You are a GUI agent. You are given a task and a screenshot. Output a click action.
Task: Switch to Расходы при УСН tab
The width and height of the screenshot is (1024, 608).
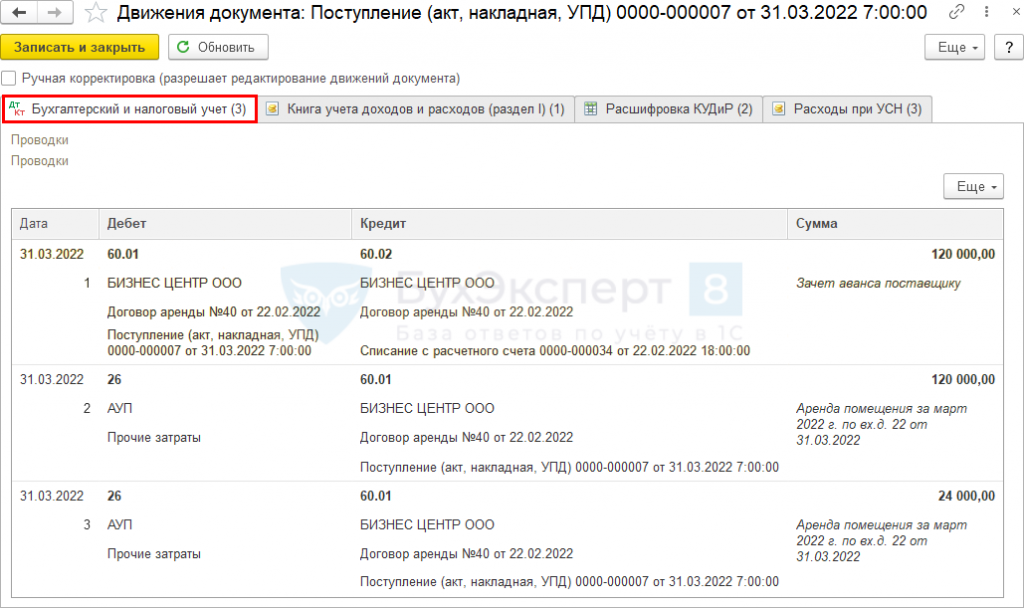(x=847, y=109)
